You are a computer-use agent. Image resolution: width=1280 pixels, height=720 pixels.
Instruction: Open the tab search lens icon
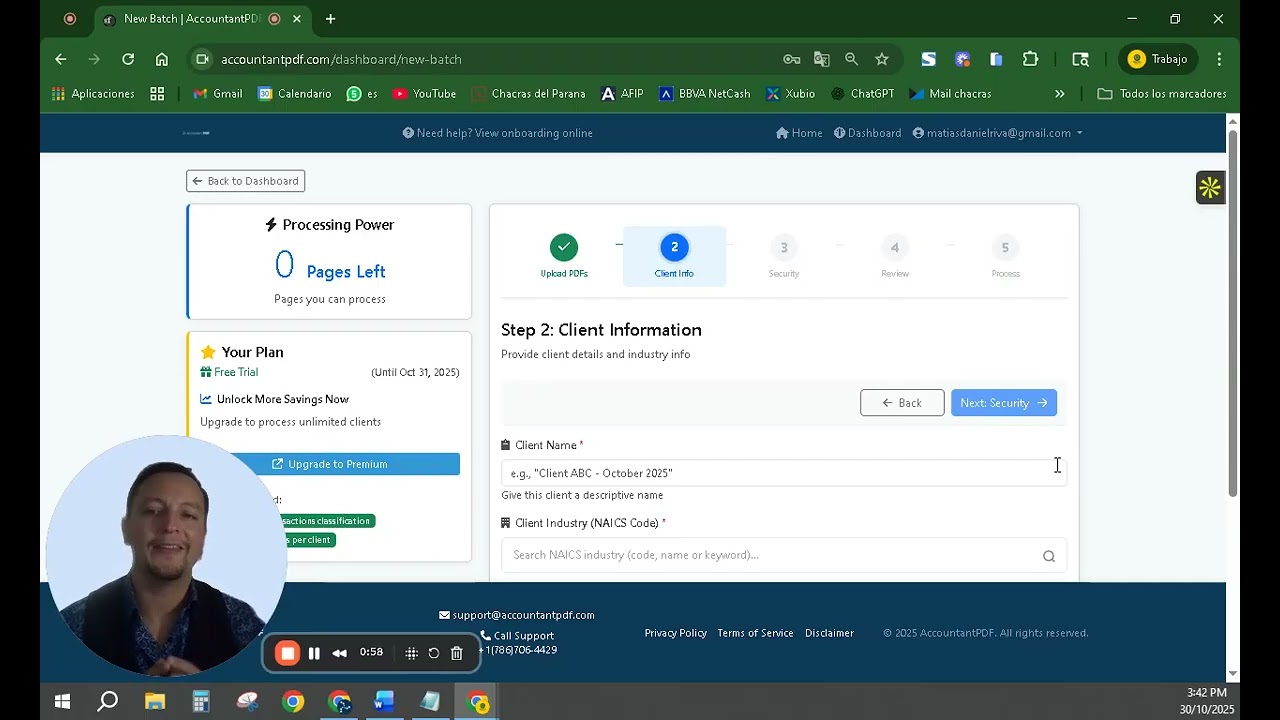pos(1080,59)
